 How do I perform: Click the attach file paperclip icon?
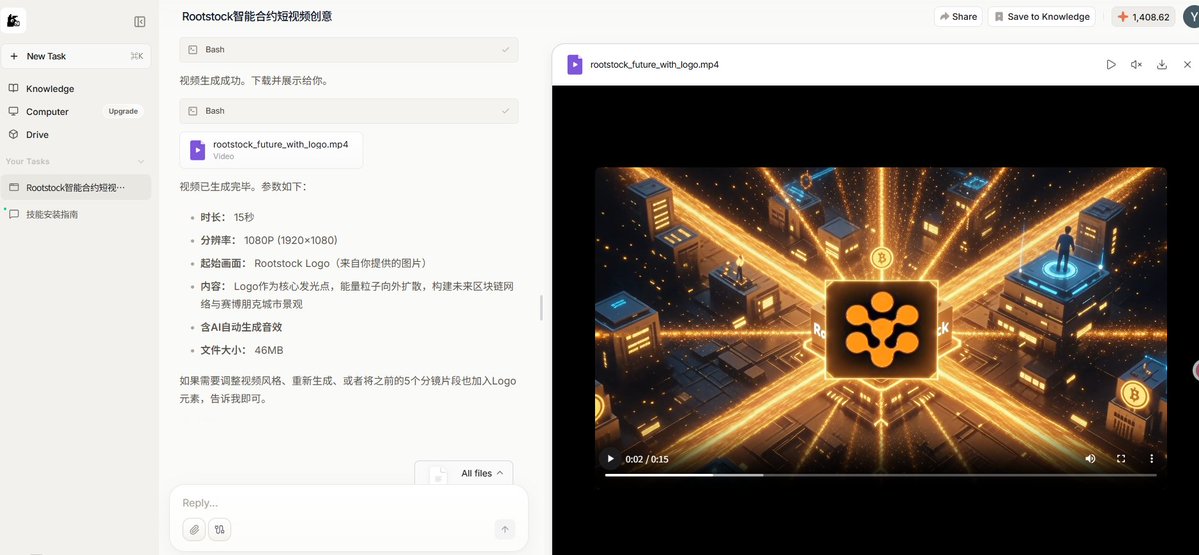tap(194, 529)
